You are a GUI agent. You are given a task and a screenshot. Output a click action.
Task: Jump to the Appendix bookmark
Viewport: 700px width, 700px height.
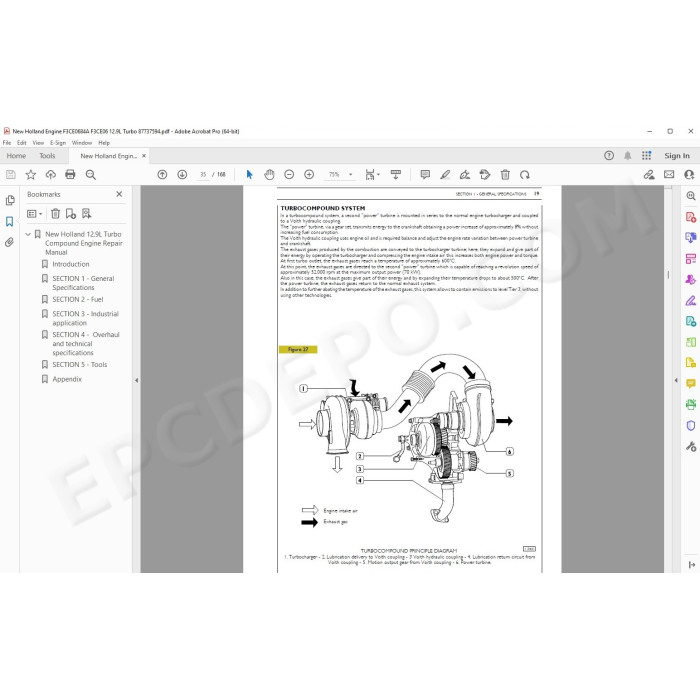pos(67,379)
